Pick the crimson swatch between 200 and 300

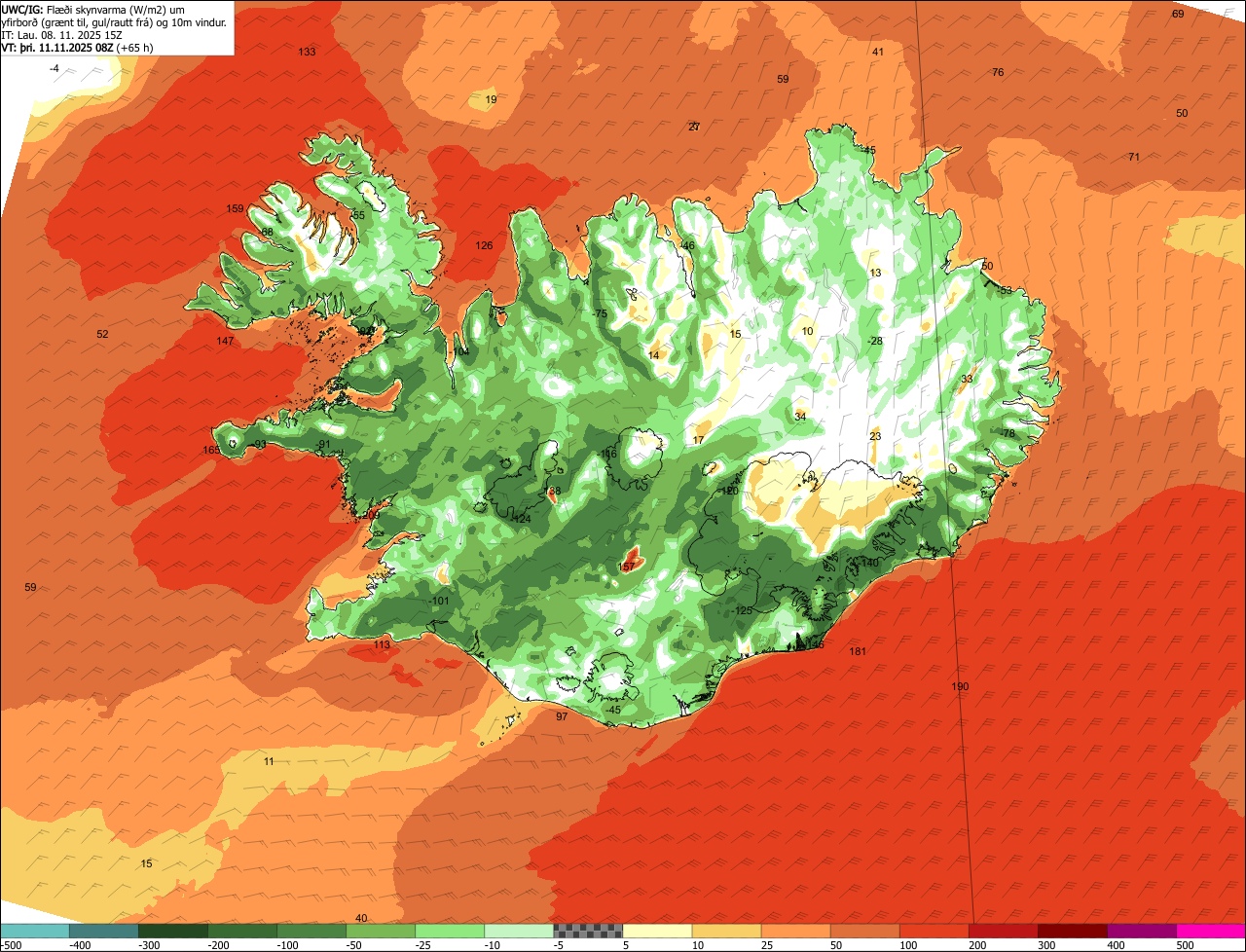click(1004, 931)
